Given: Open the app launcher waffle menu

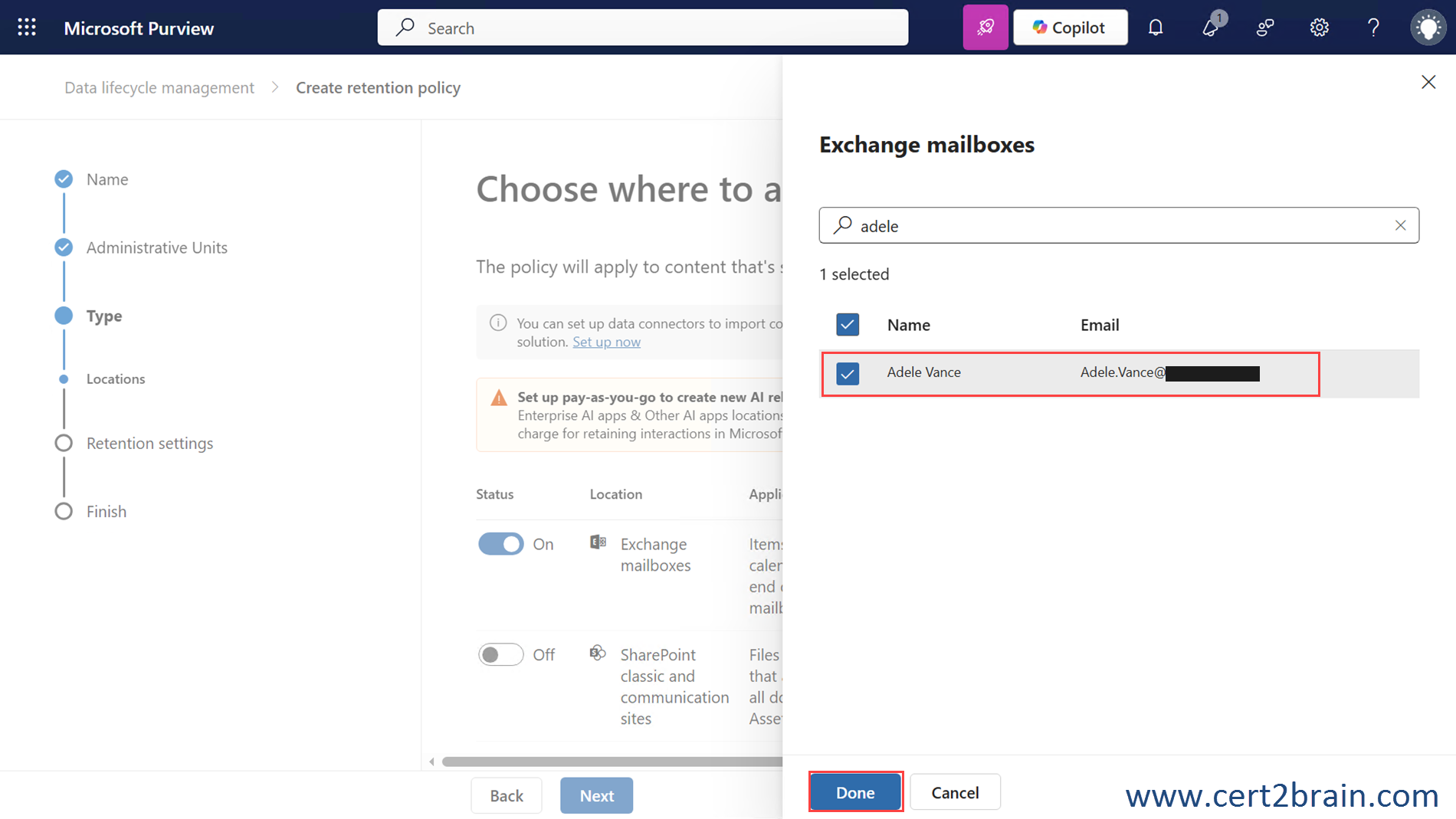Looking at the screenshot, I should pyautogui.click(x=27, y=28).
